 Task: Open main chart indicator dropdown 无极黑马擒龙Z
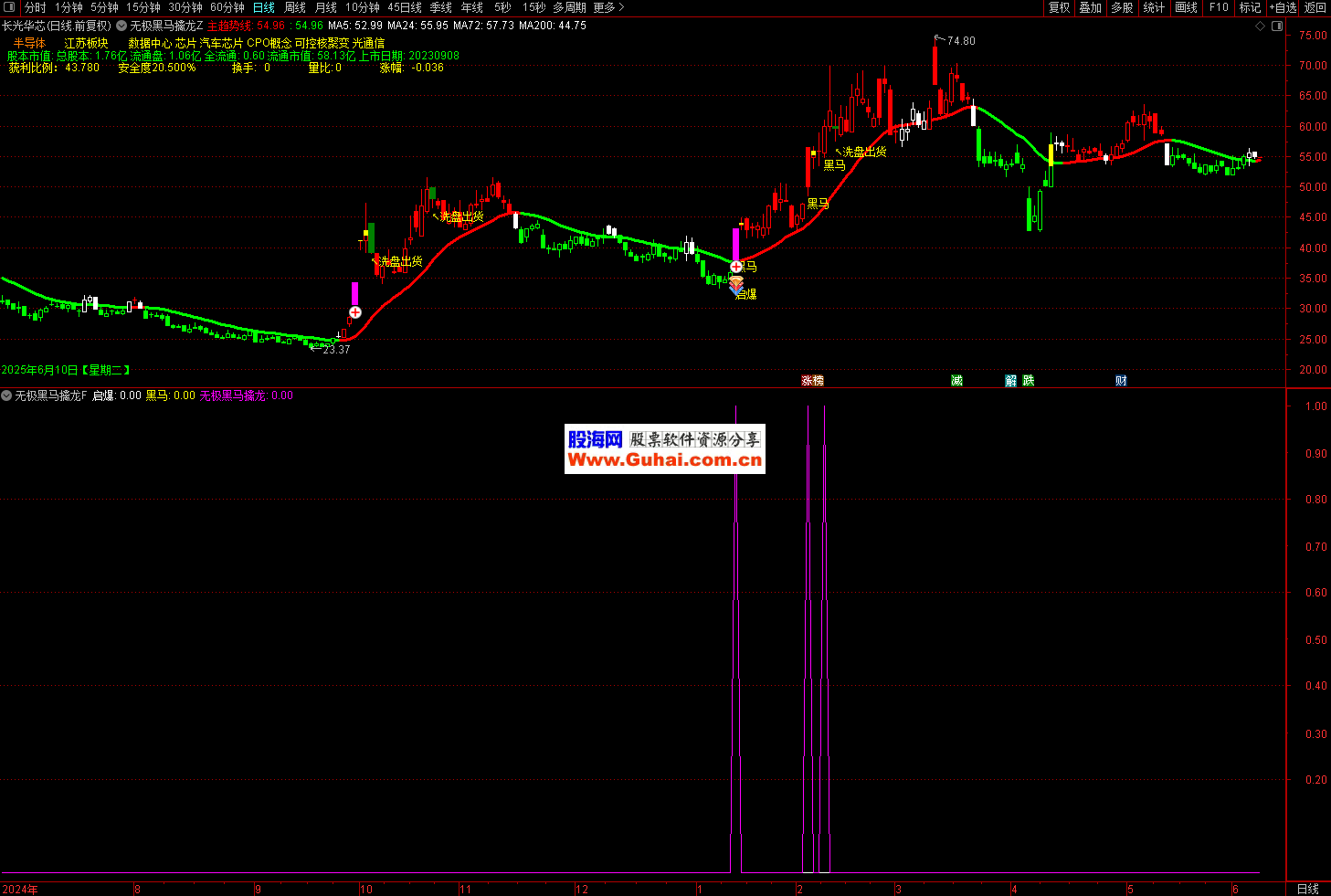pos(121,26)
